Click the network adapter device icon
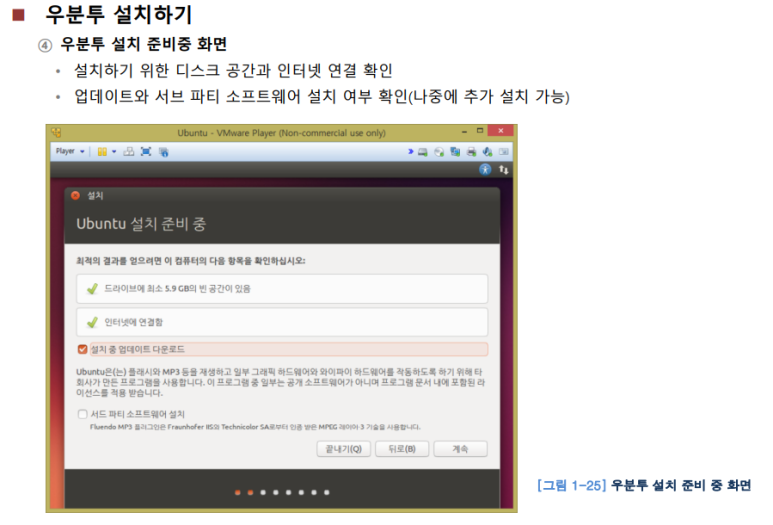The height and width of the screenshot is (525, 773). click(455, 152)
